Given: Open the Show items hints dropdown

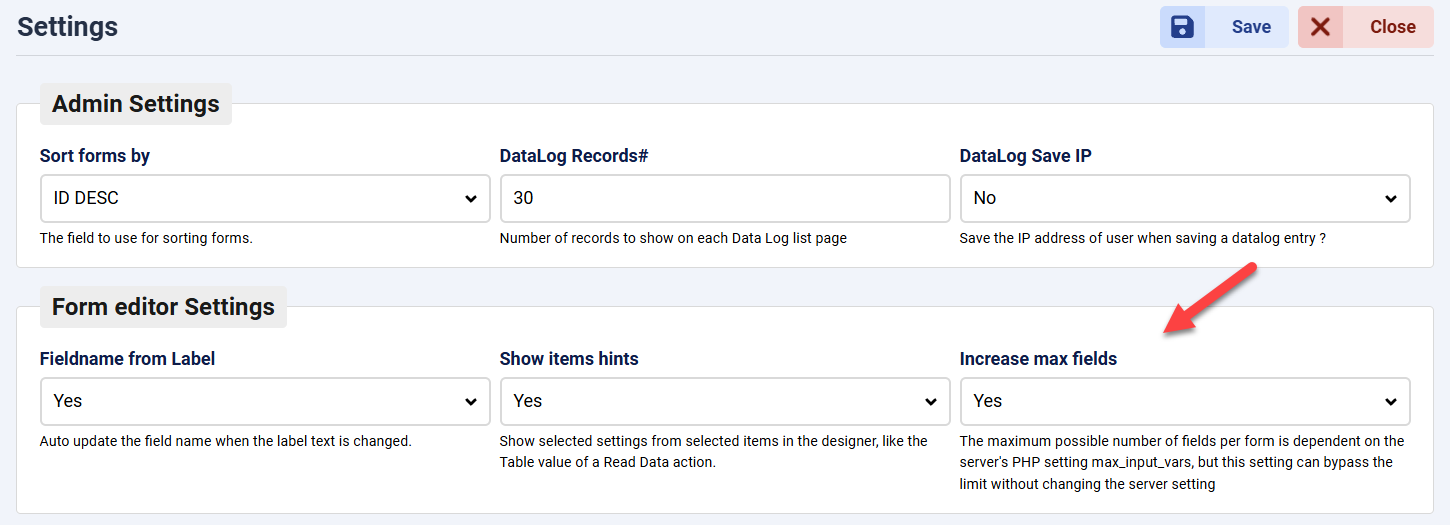Looking at the screenshot, I should 724,401.
